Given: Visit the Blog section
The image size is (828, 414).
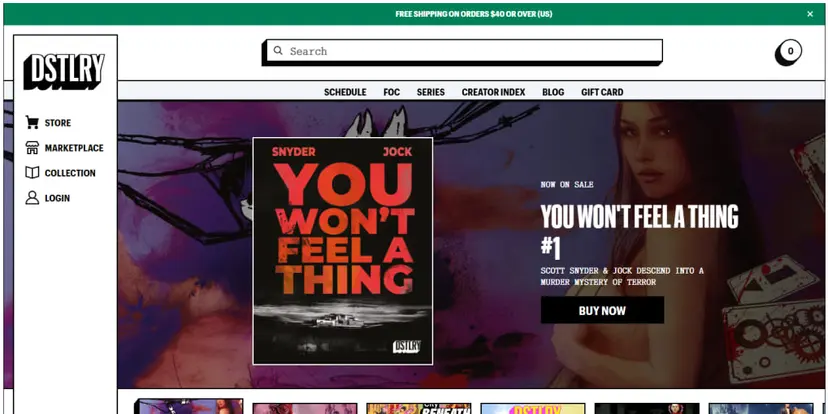Looking at the screenshot, I should coord(553,92).
